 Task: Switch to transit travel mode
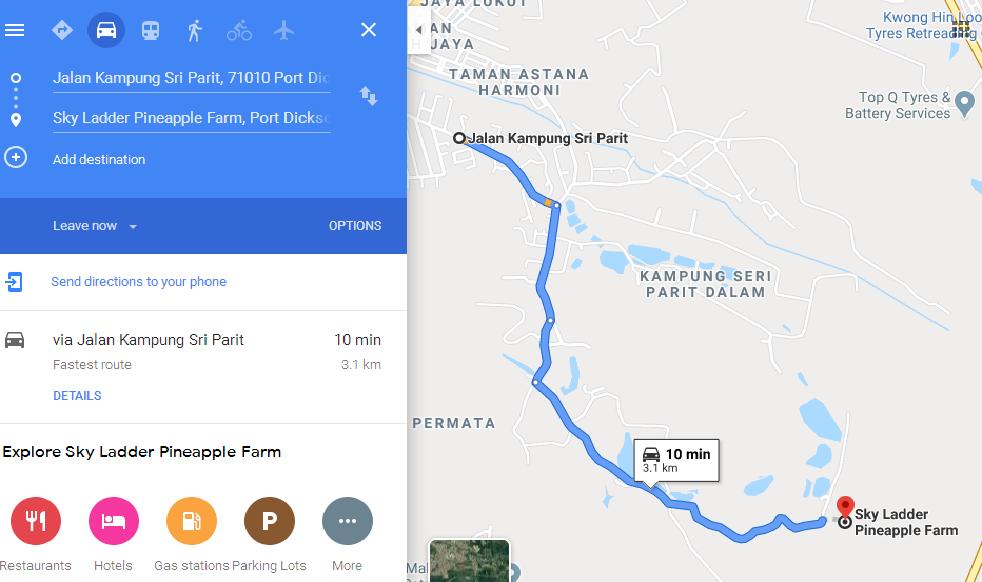pos(150,30)
